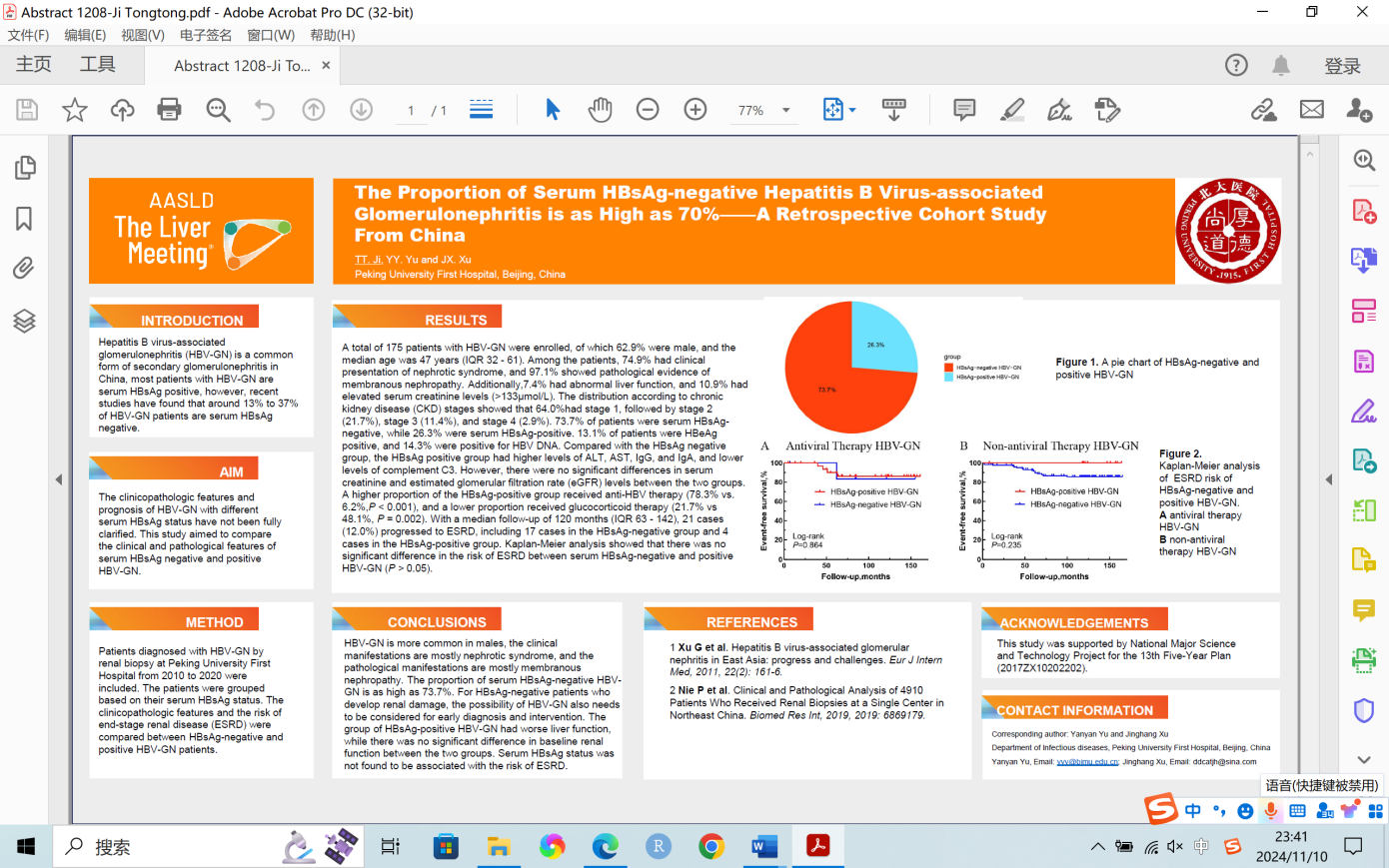1389x868 pixels.
Task: Open Microsoft Edge from taskbar
Action: point(606,847)
